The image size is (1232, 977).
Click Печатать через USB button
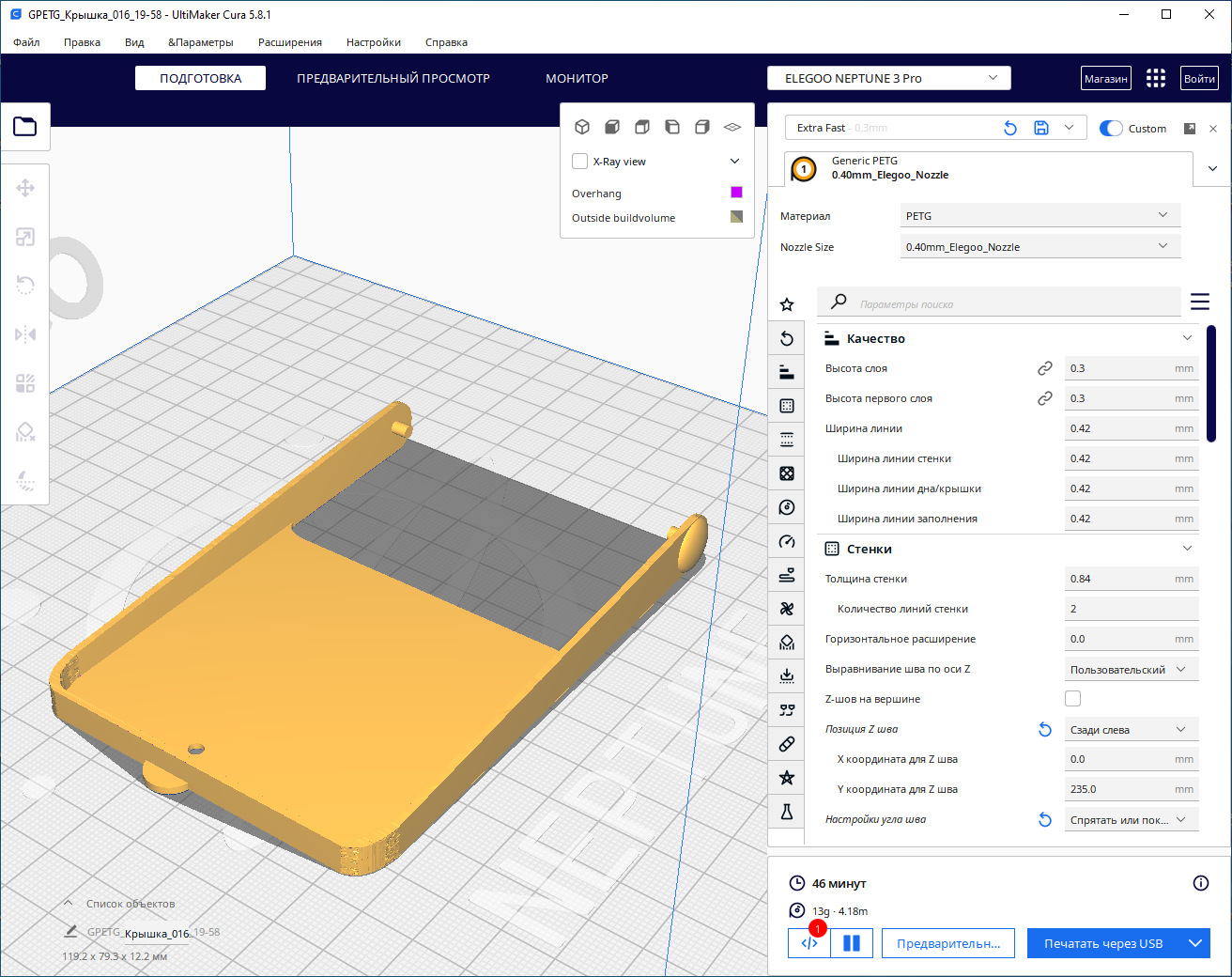(x=1103, y=943)
